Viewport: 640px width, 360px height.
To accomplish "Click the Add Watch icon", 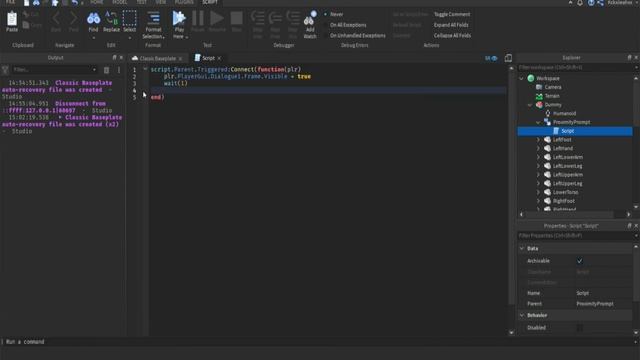I will click(310, 19).
